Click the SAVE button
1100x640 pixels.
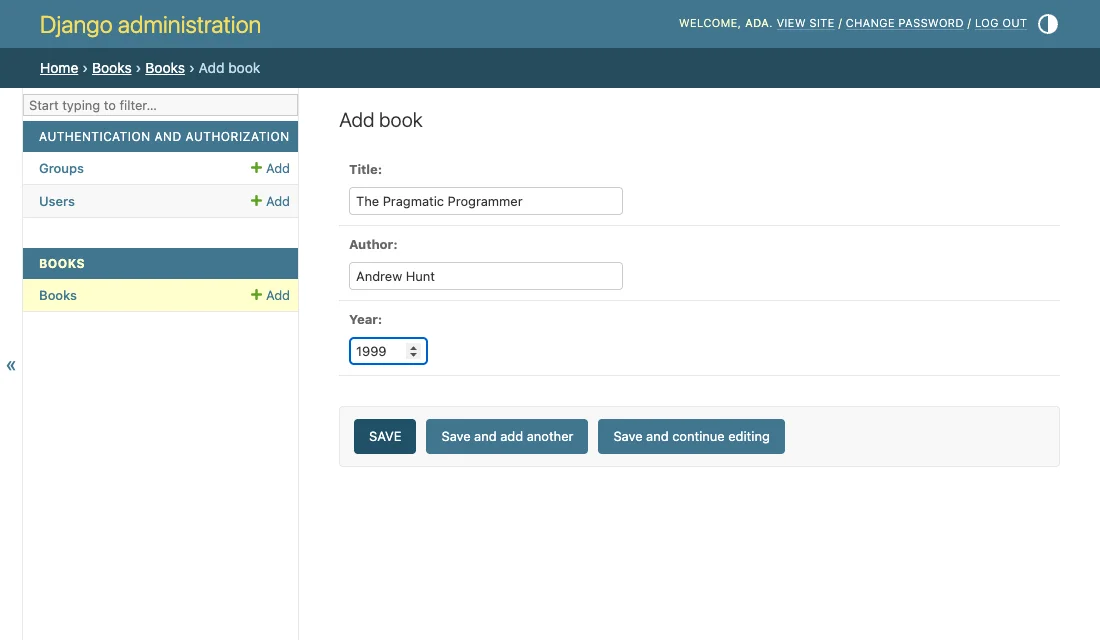coord(384,436)
